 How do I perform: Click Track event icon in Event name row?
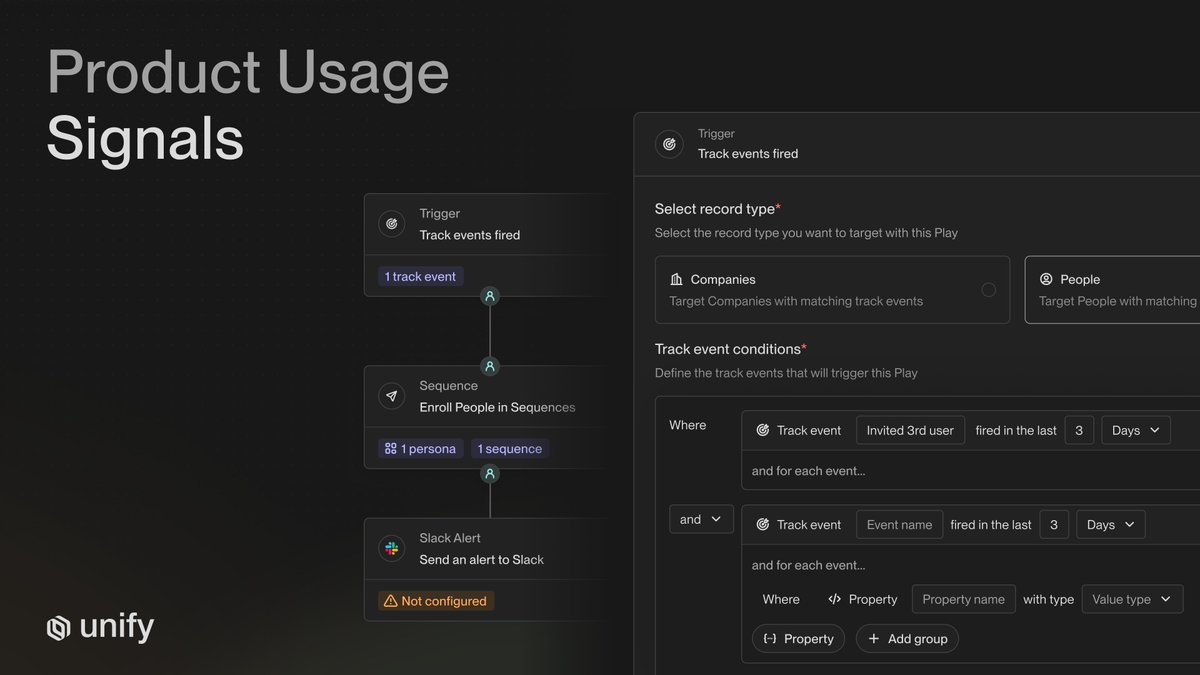[x=763, y=524]
